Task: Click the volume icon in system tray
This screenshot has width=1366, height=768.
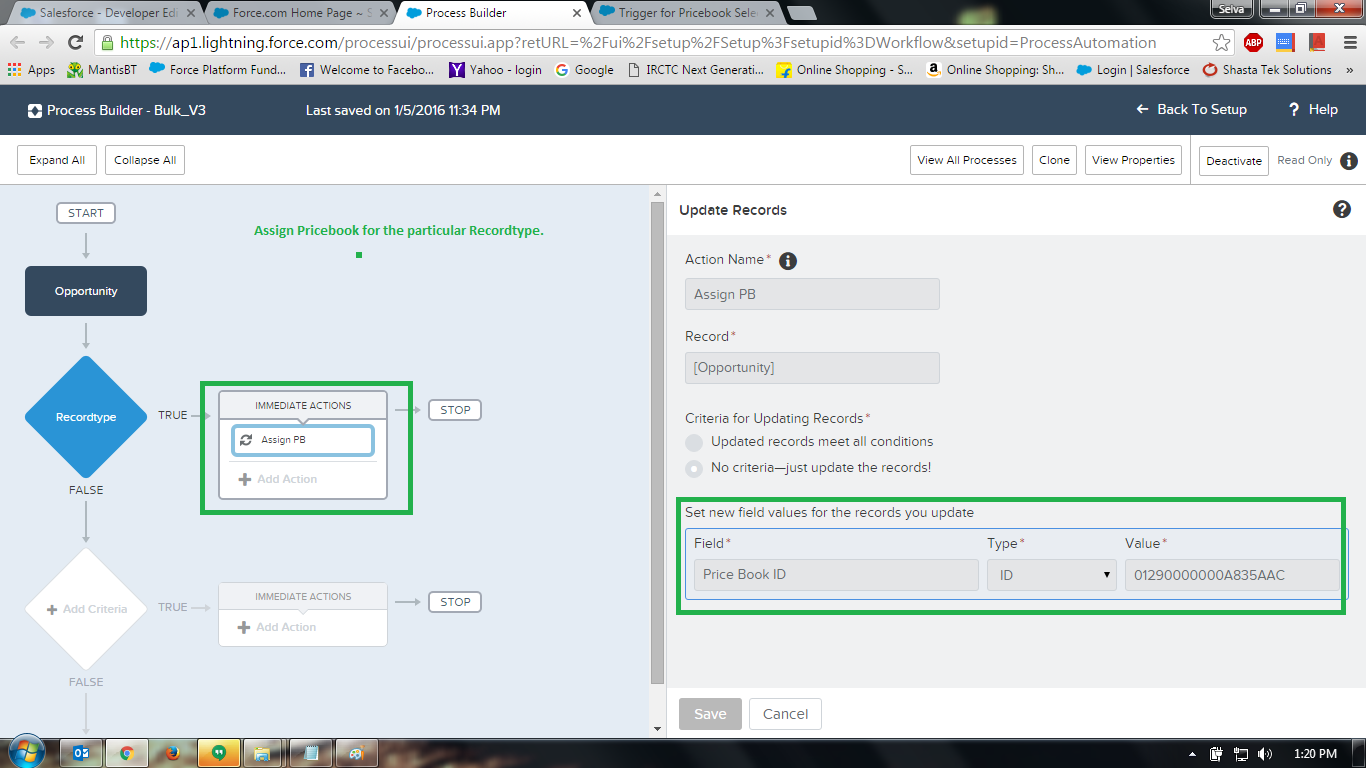Action: click(x=1265, y=754)
